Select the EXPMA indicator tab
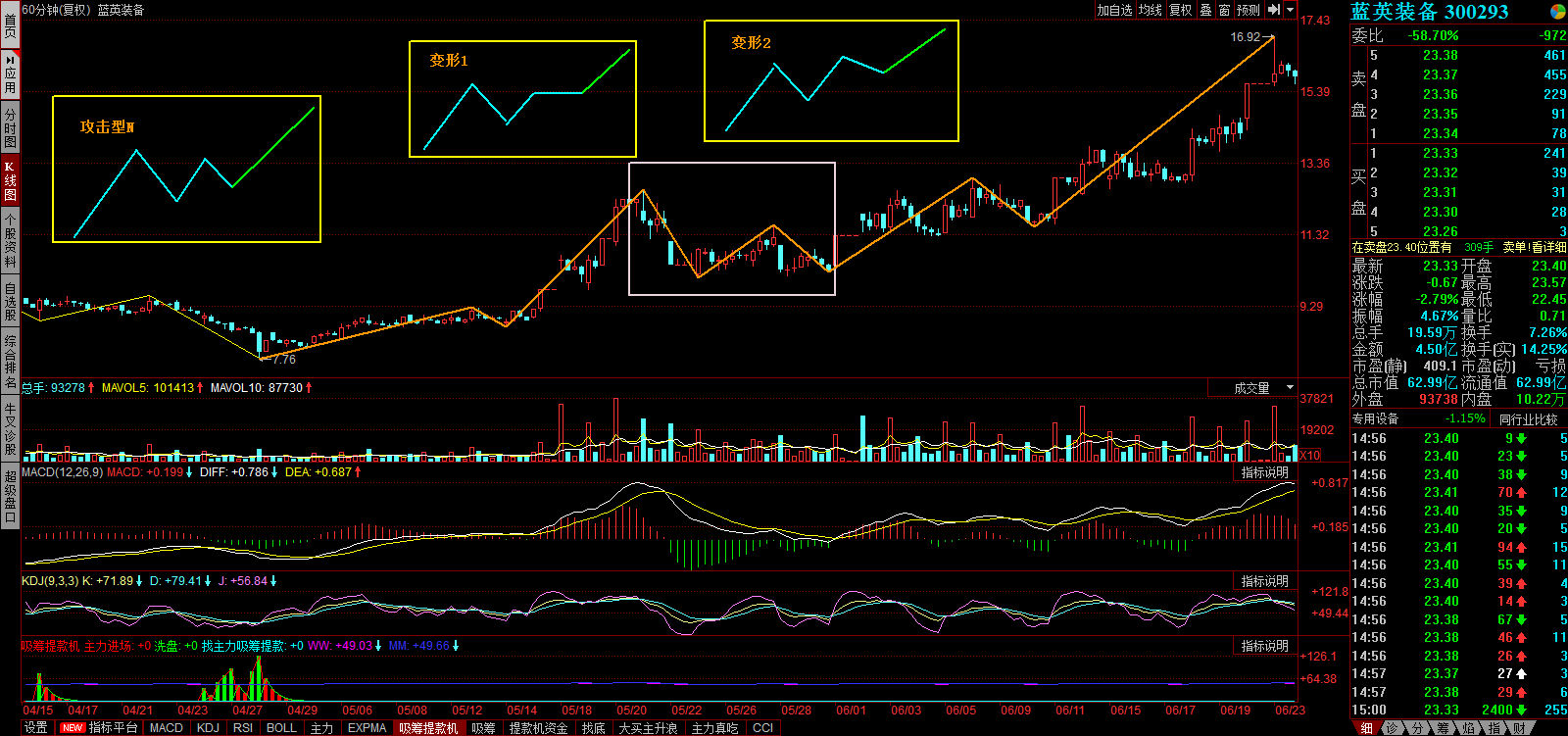The image size is (1568, 736). click(367, 727)
